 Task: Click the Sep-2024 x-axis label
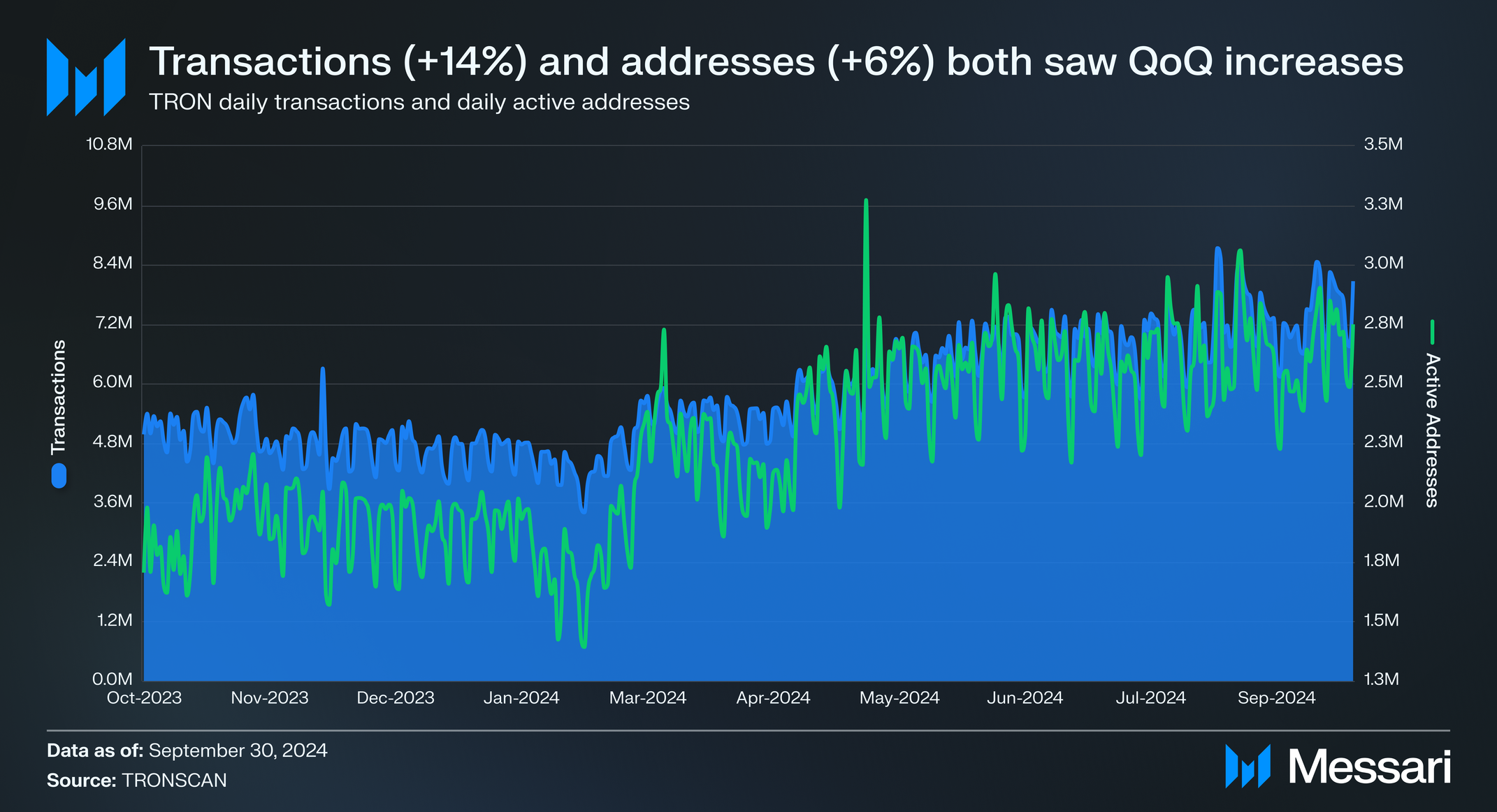[1276, 698]
